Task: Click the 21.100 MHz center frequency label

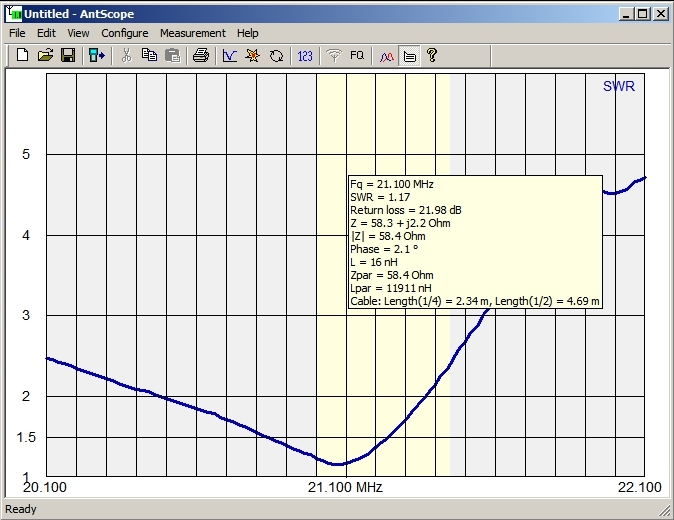Action: [345, 487]
